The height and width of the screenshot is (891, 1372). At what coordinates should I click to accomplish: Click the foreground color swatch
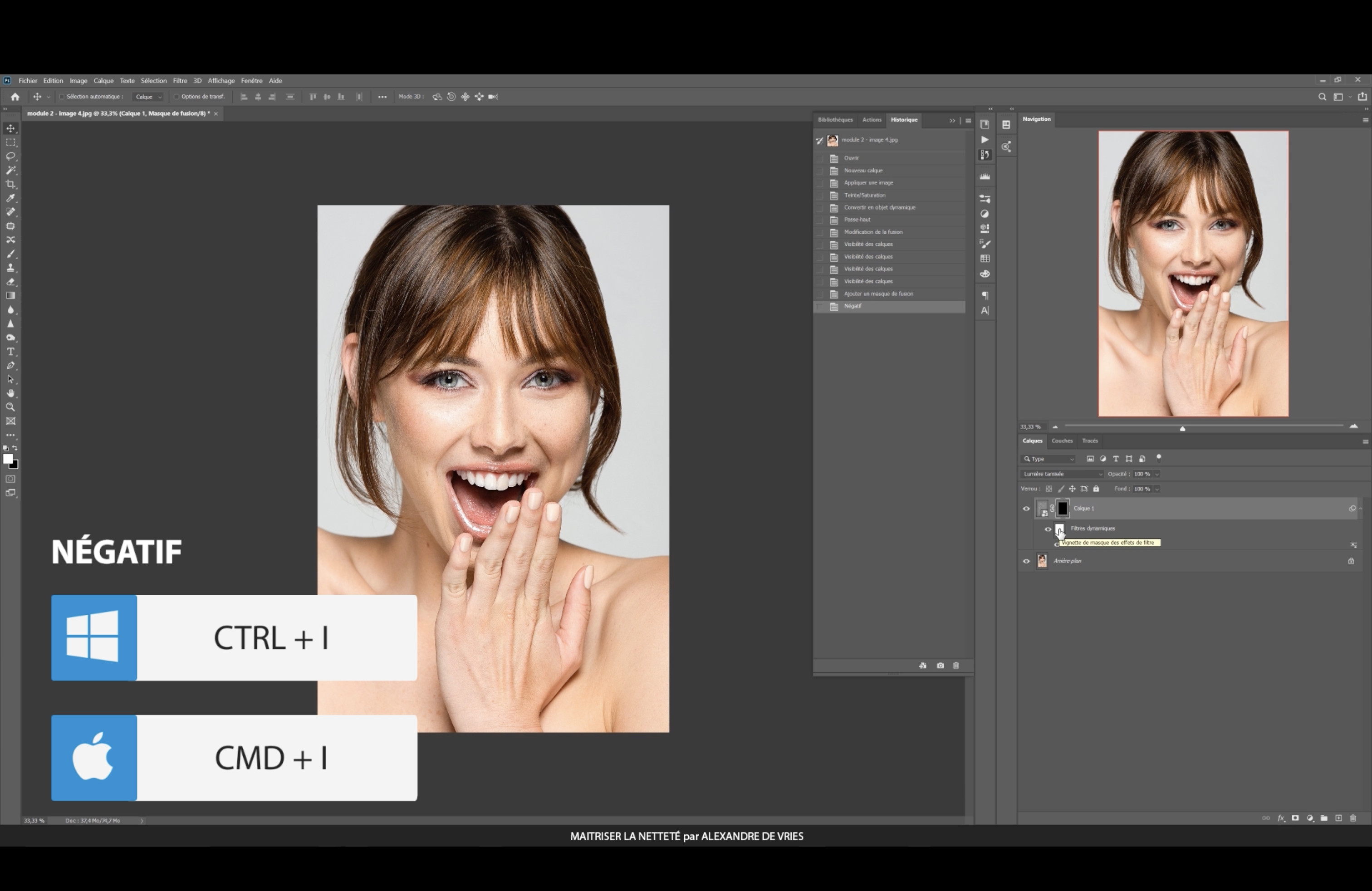(x=7, y=459)
